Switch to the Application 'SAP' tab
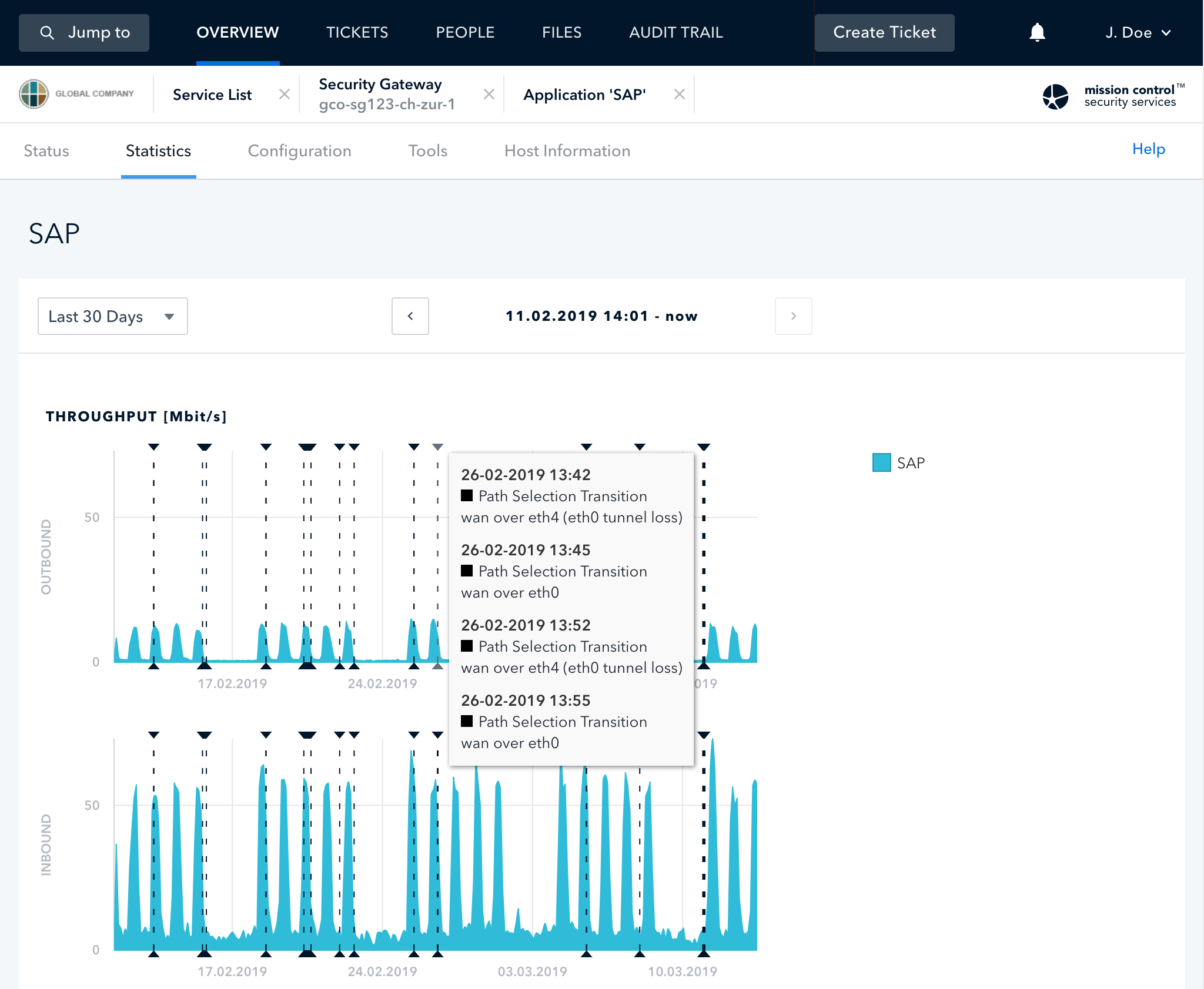Viewport: 1204px width, 989px height. [x=584, y=95]
